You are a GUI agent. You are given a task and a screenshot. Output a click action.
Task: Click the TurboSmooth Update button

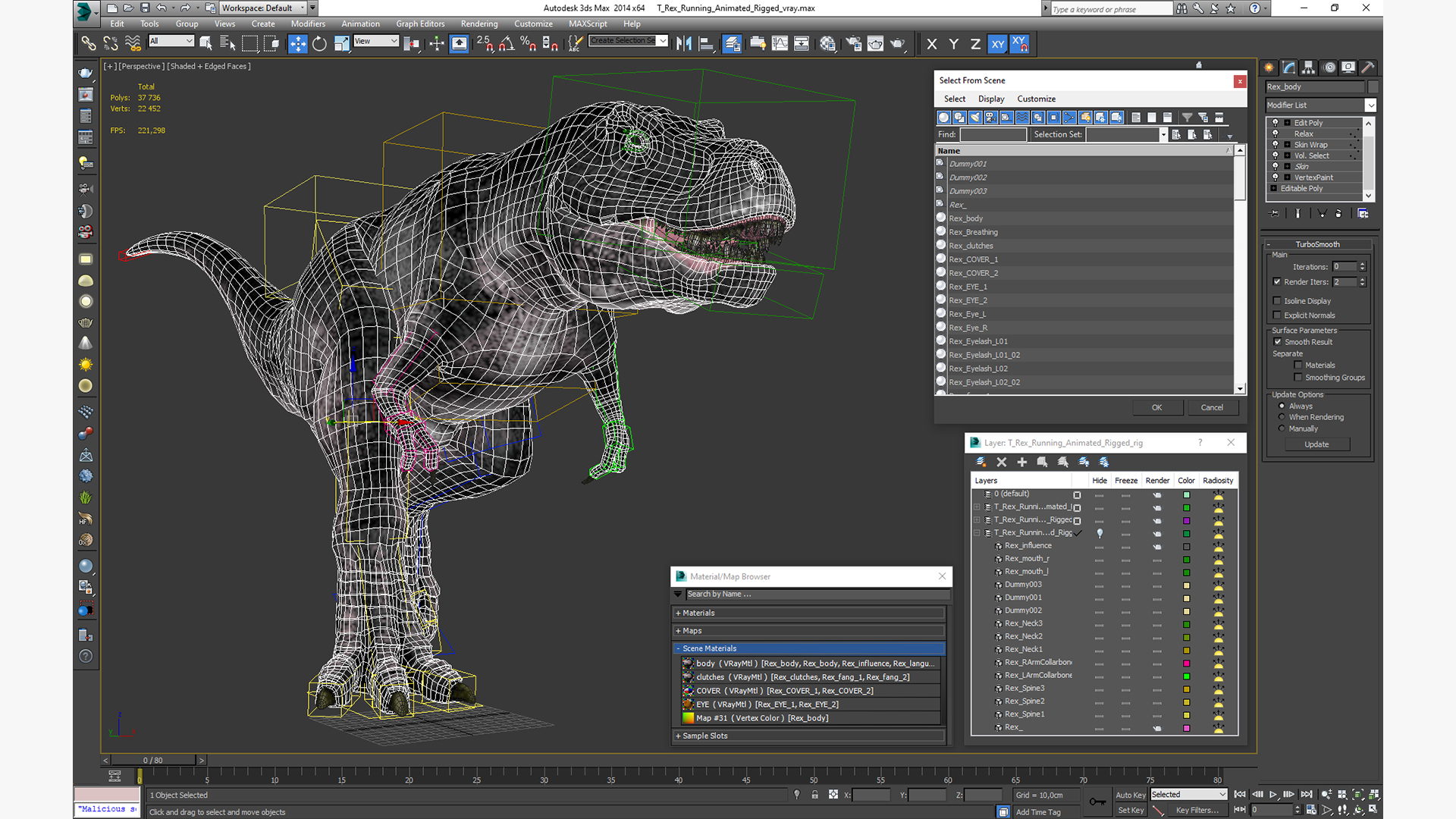tap(1316, 444)
